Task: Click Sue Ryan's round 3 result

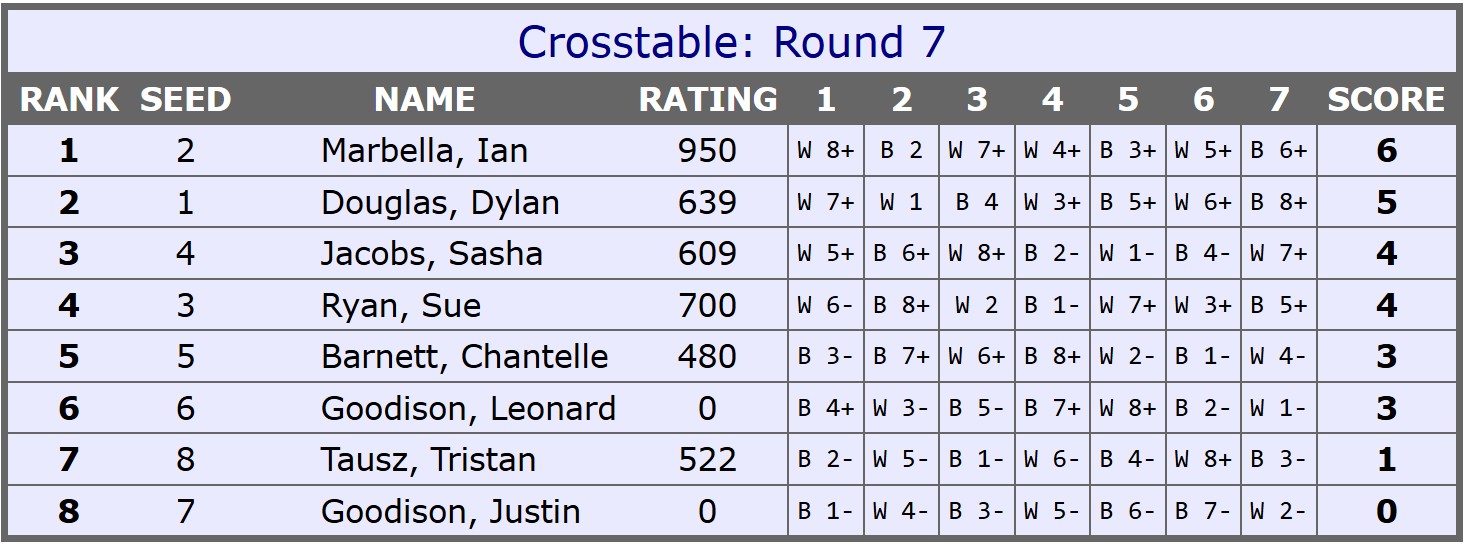Action: coord(977,306)
